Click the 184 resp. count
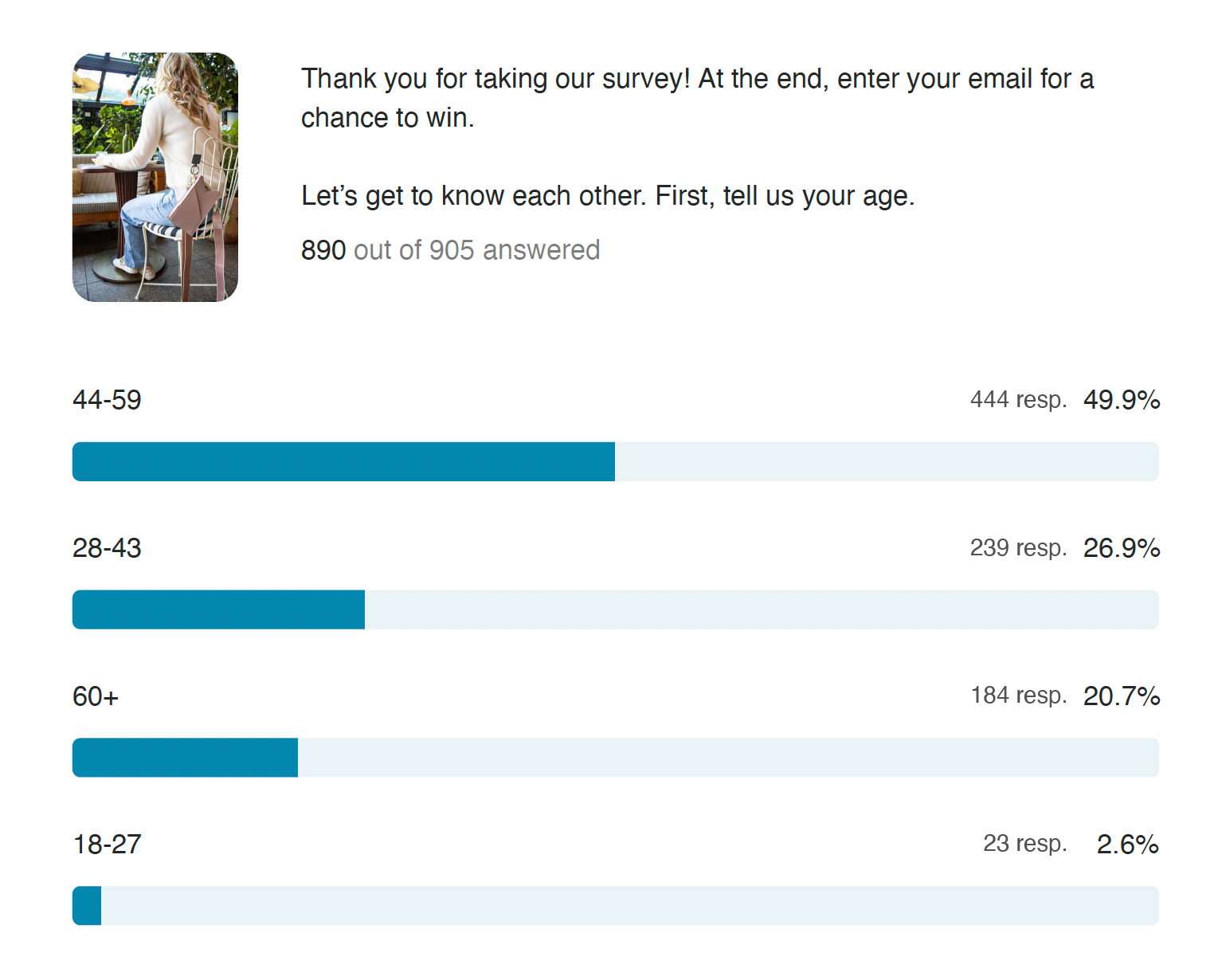Screen dimensions: 1222x980 point(1019,696)
